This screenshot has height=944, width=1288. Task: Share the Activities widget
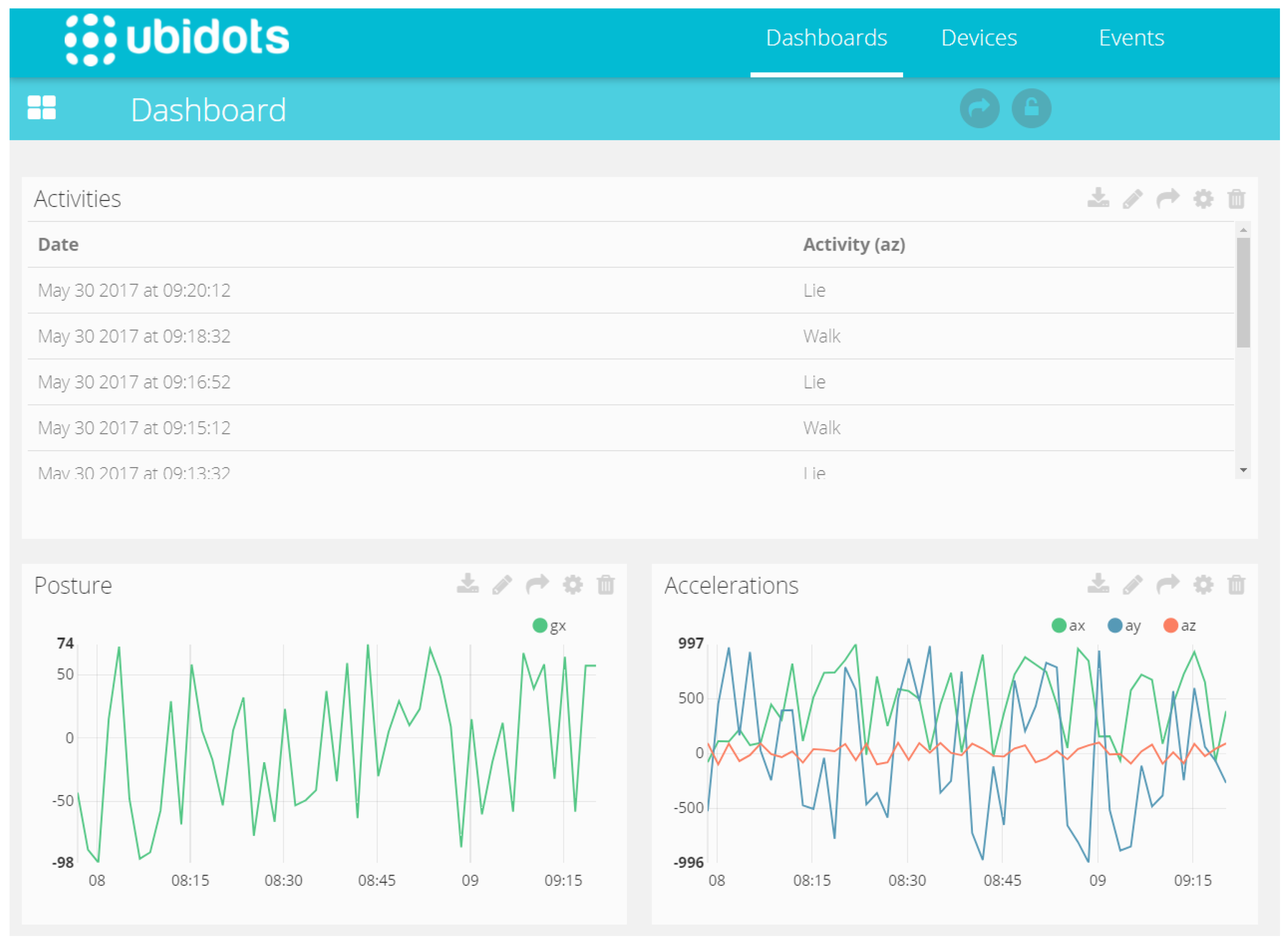click(x=1167, y=198)
